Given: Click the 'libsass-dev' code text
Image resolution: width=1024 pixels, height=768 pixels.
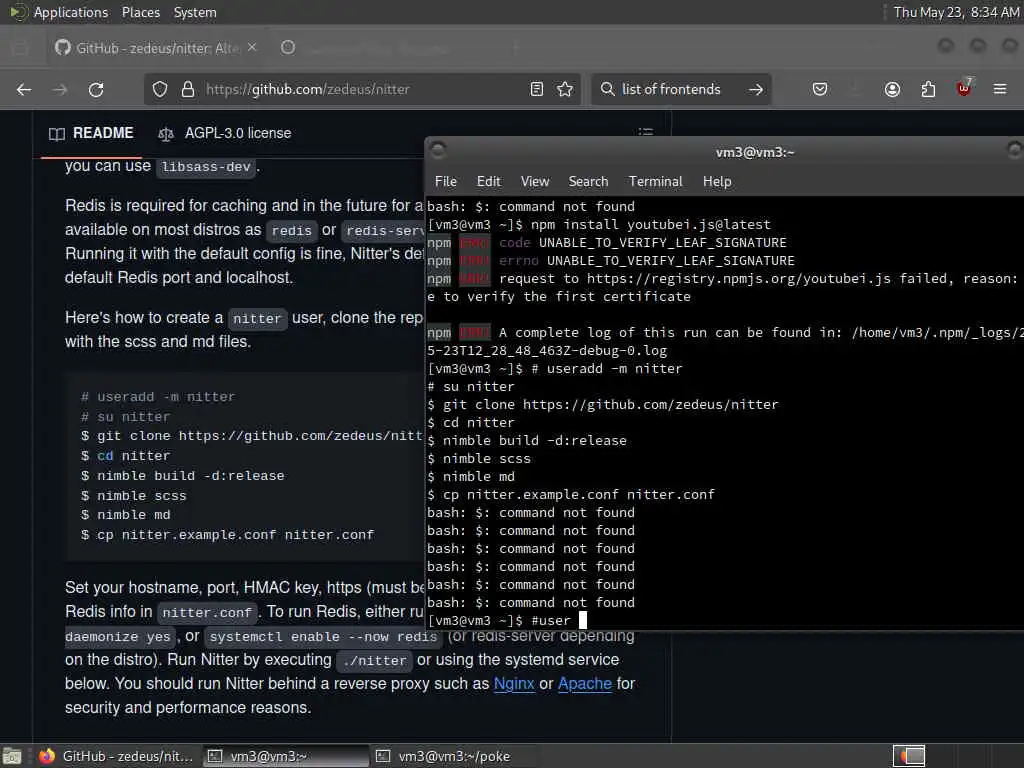Looking at the screenshot, I should (206, 167).
